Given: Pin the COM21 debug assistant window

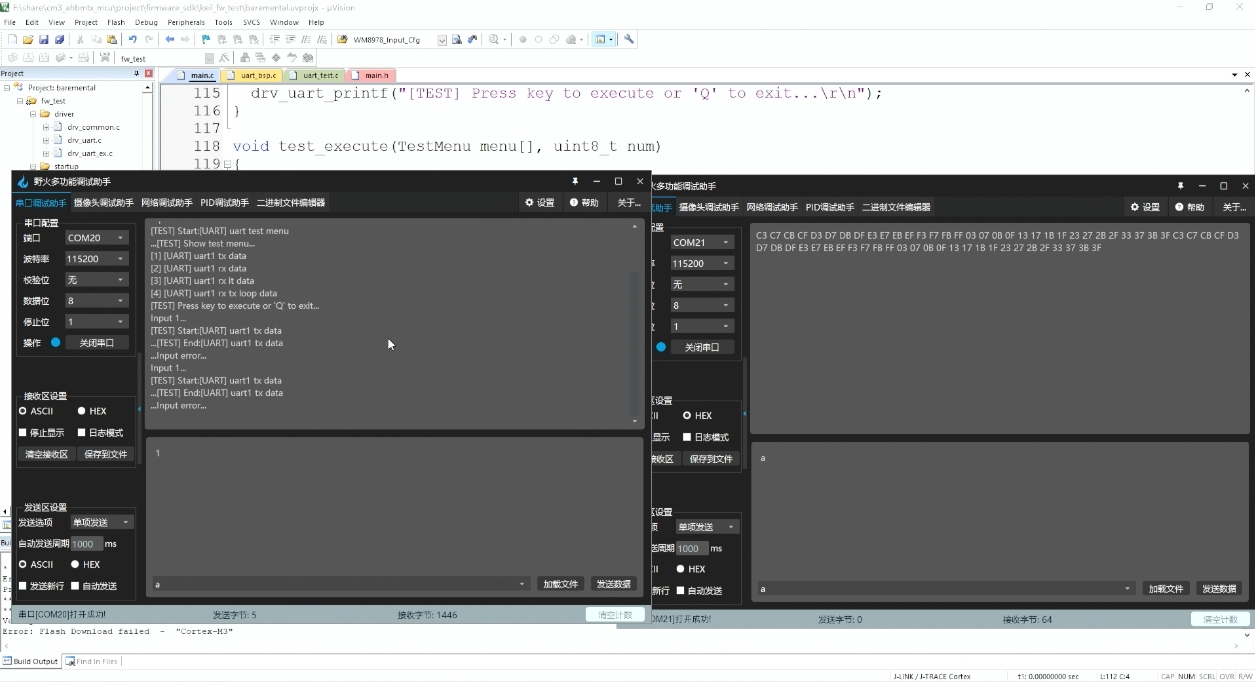Looking at the screenshot, I should (x=1180, y=185).
